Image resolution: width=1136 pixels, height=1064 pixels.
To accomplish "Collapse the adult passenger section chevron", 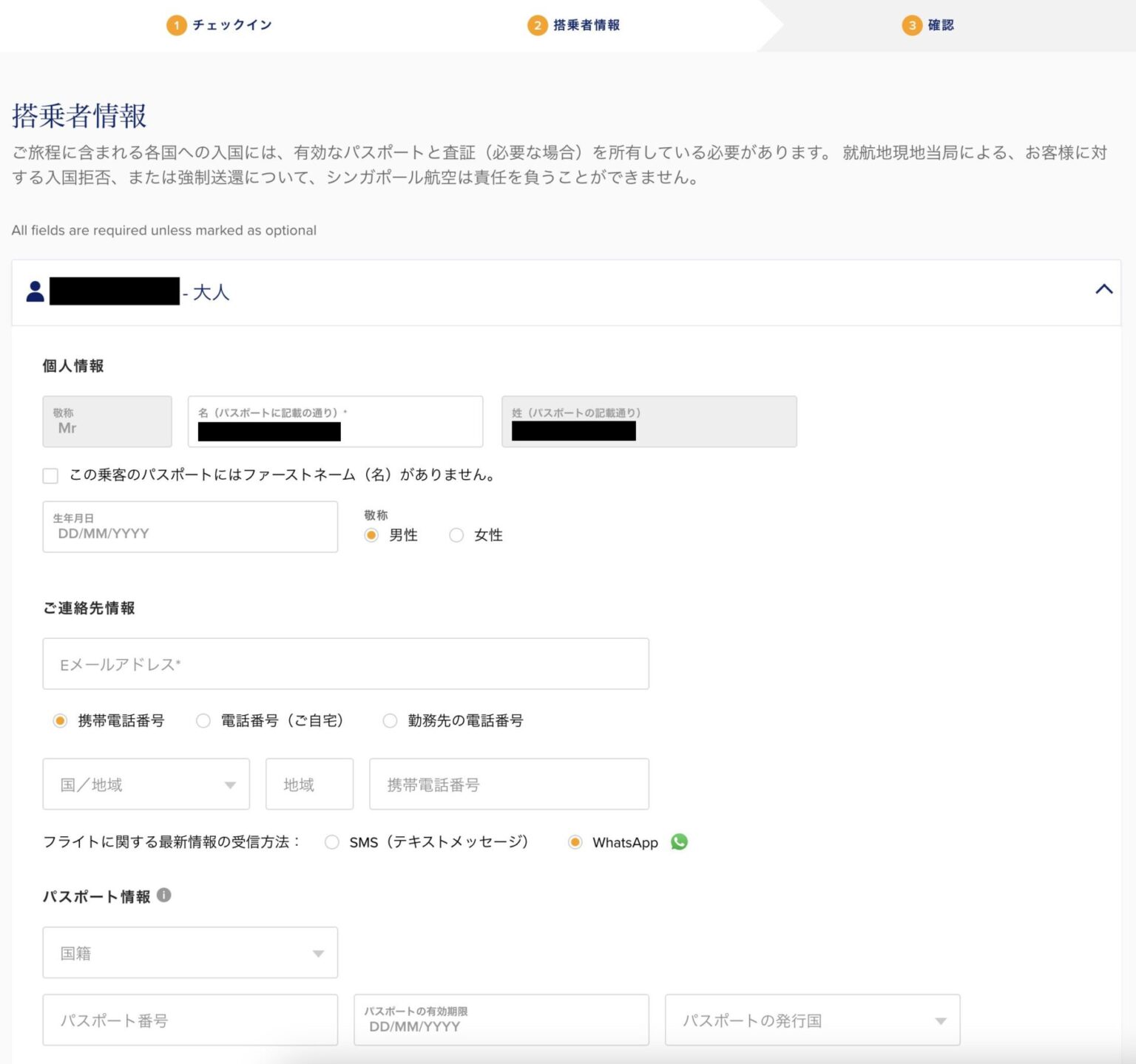I will click(1103, 290).
